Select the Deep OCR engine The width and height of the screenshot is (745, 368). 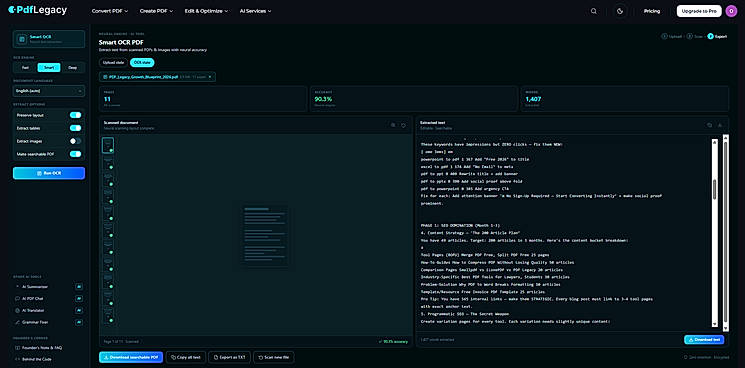(73, 68)
